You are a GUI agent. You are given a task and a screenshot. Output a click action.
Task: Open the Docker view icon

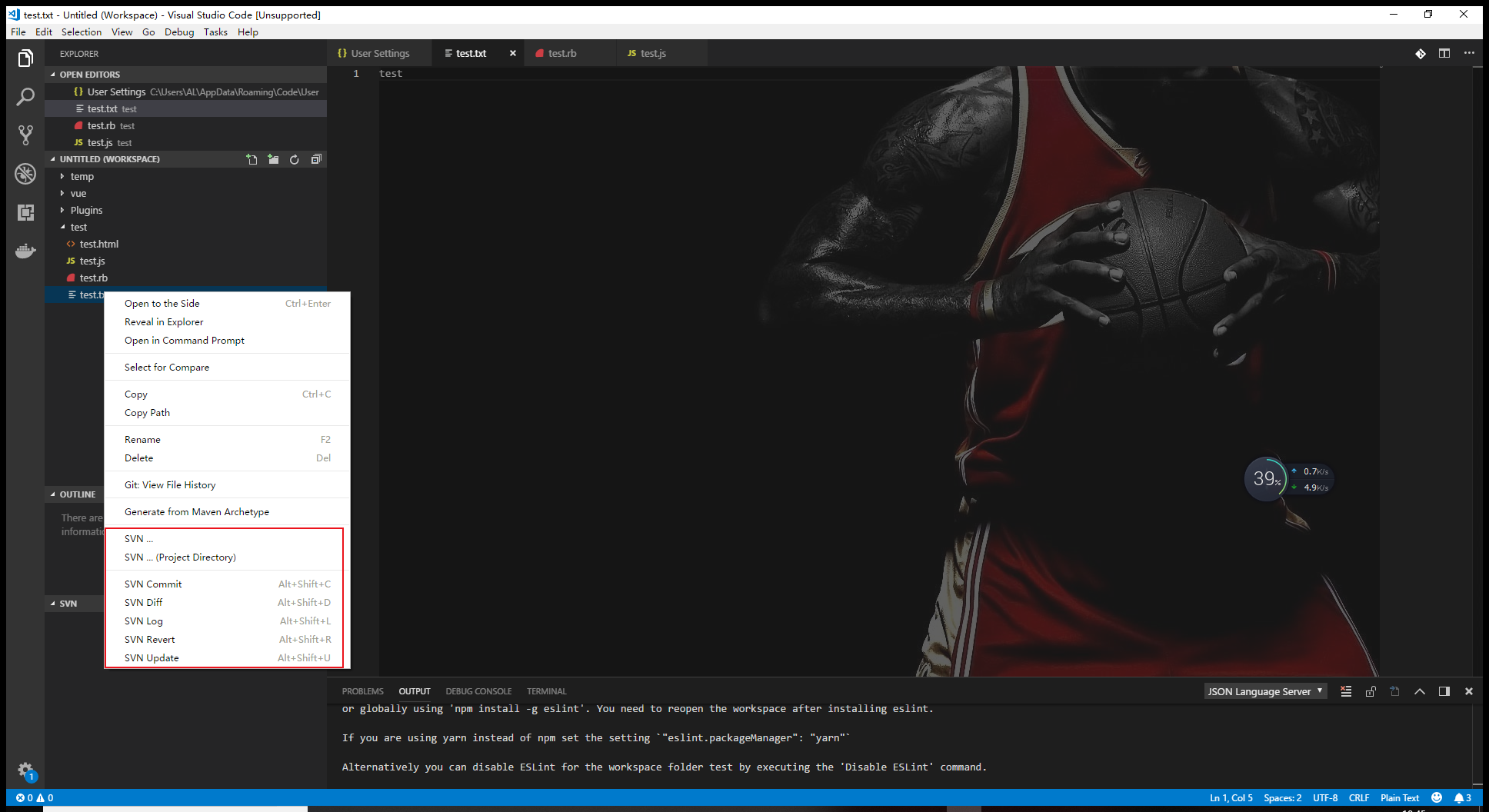click(x=25, y=251)
